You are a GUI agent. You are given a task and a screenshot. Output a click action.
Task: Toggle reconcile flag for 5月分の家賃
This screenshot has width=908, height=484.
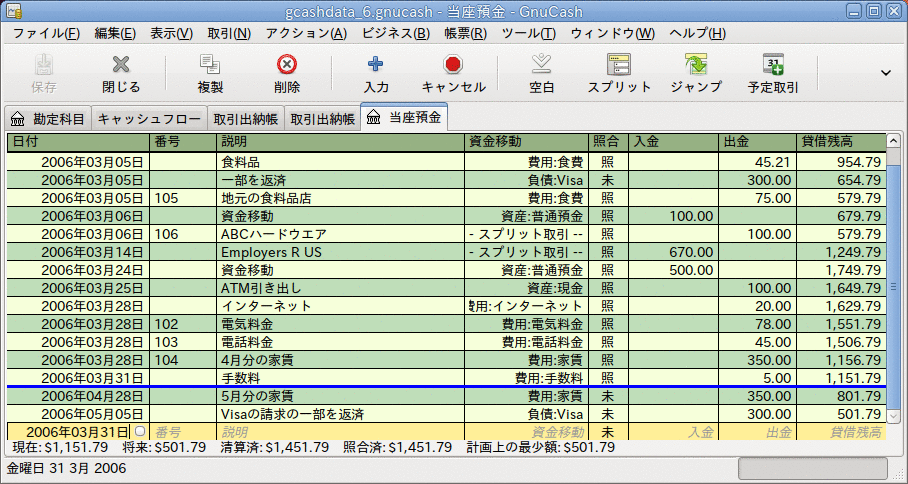(x=608, y=397)
